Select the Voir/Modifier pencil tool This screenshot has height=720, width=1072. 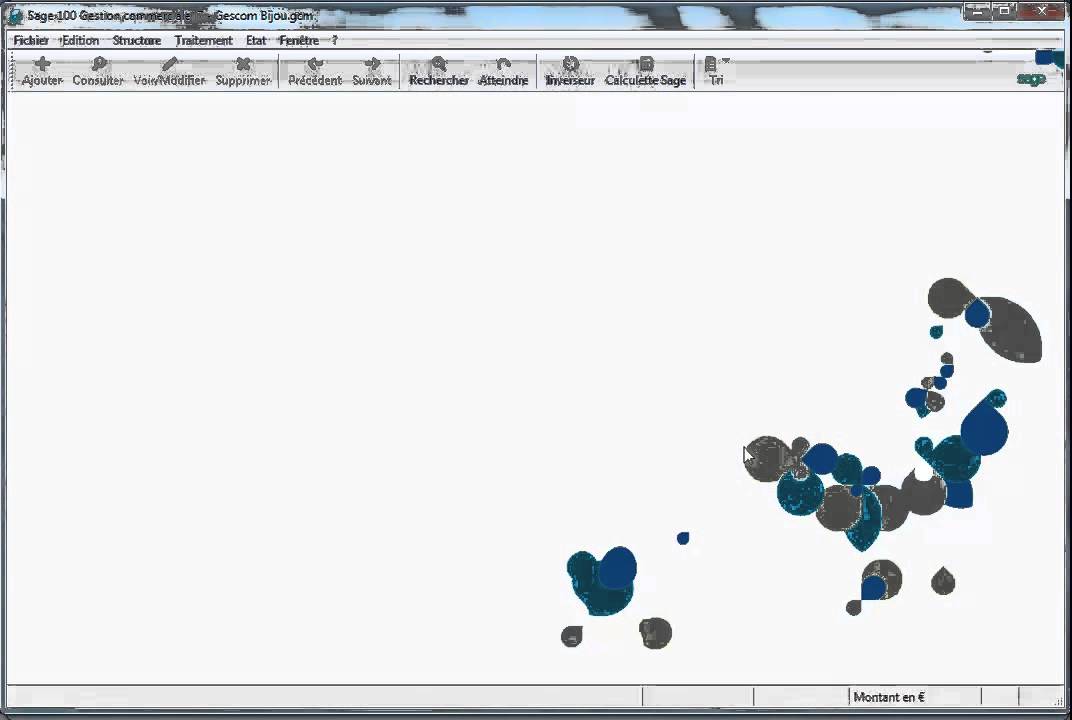170,71
